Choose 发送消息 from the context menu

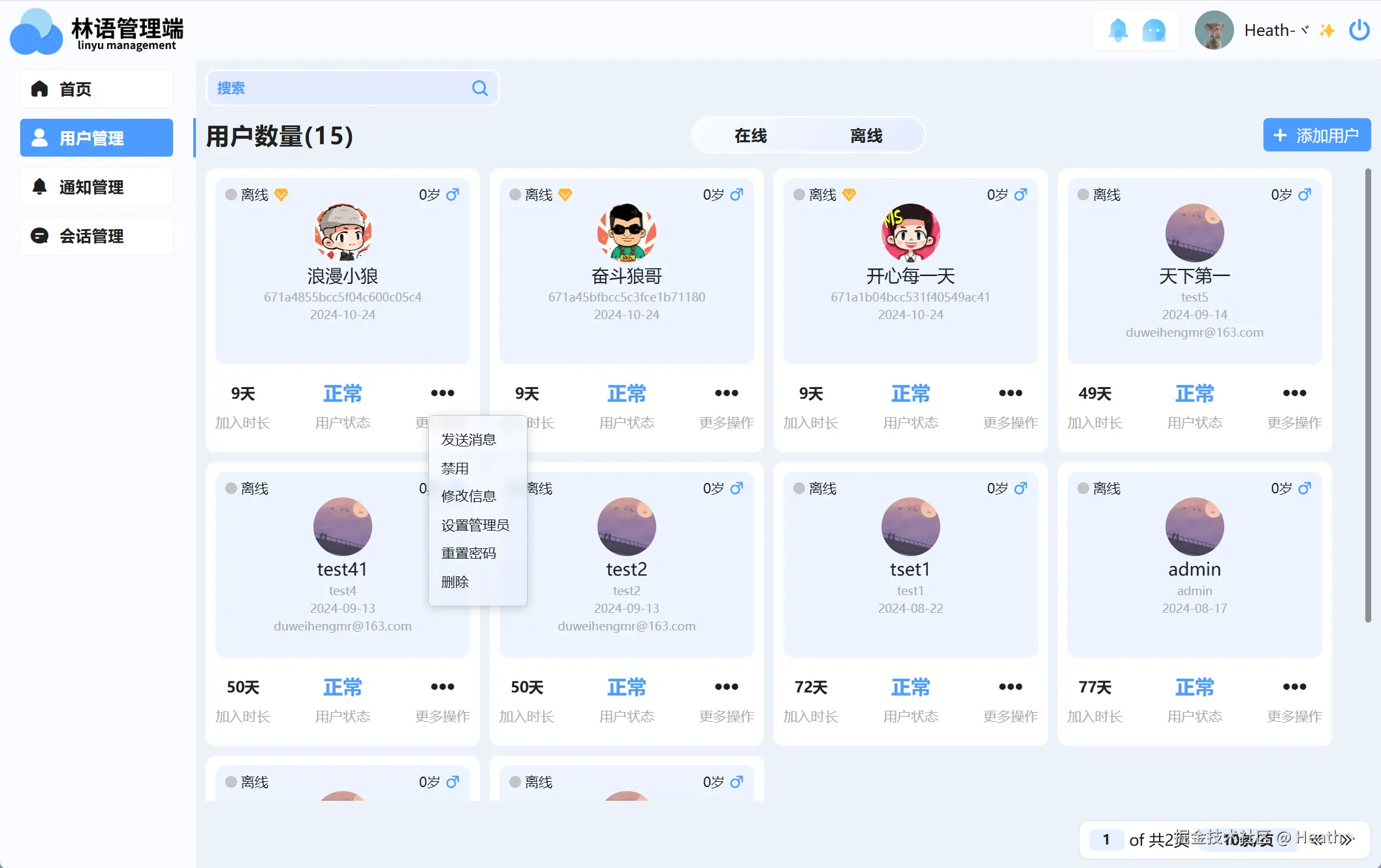(x=468, y=439)
